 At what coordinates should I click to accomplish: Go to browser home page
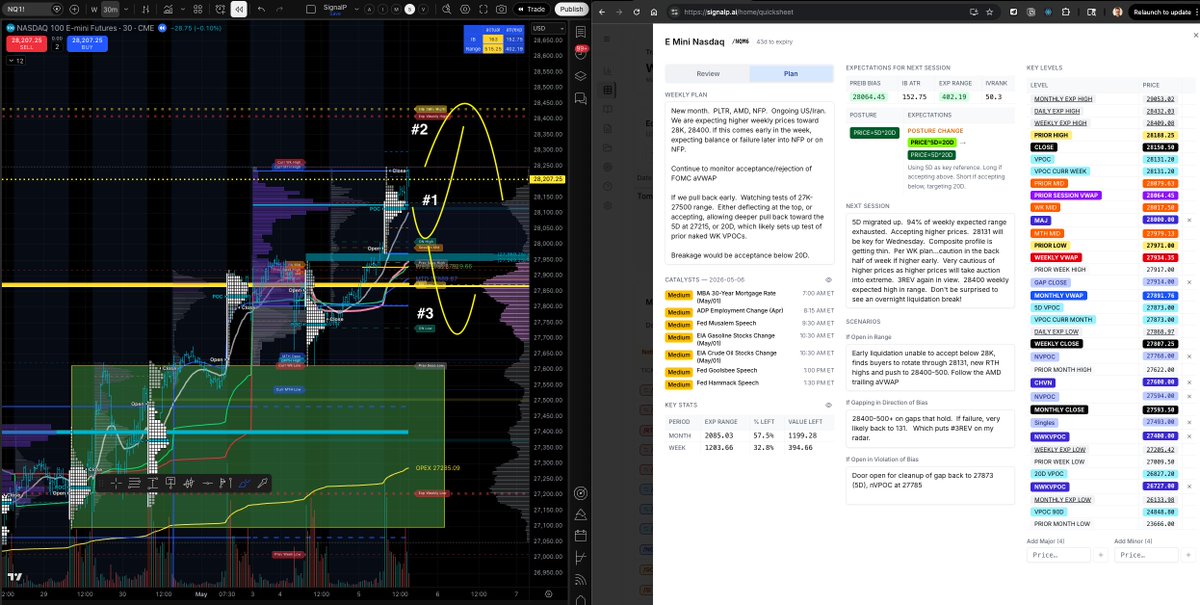[x=654, y=11]
